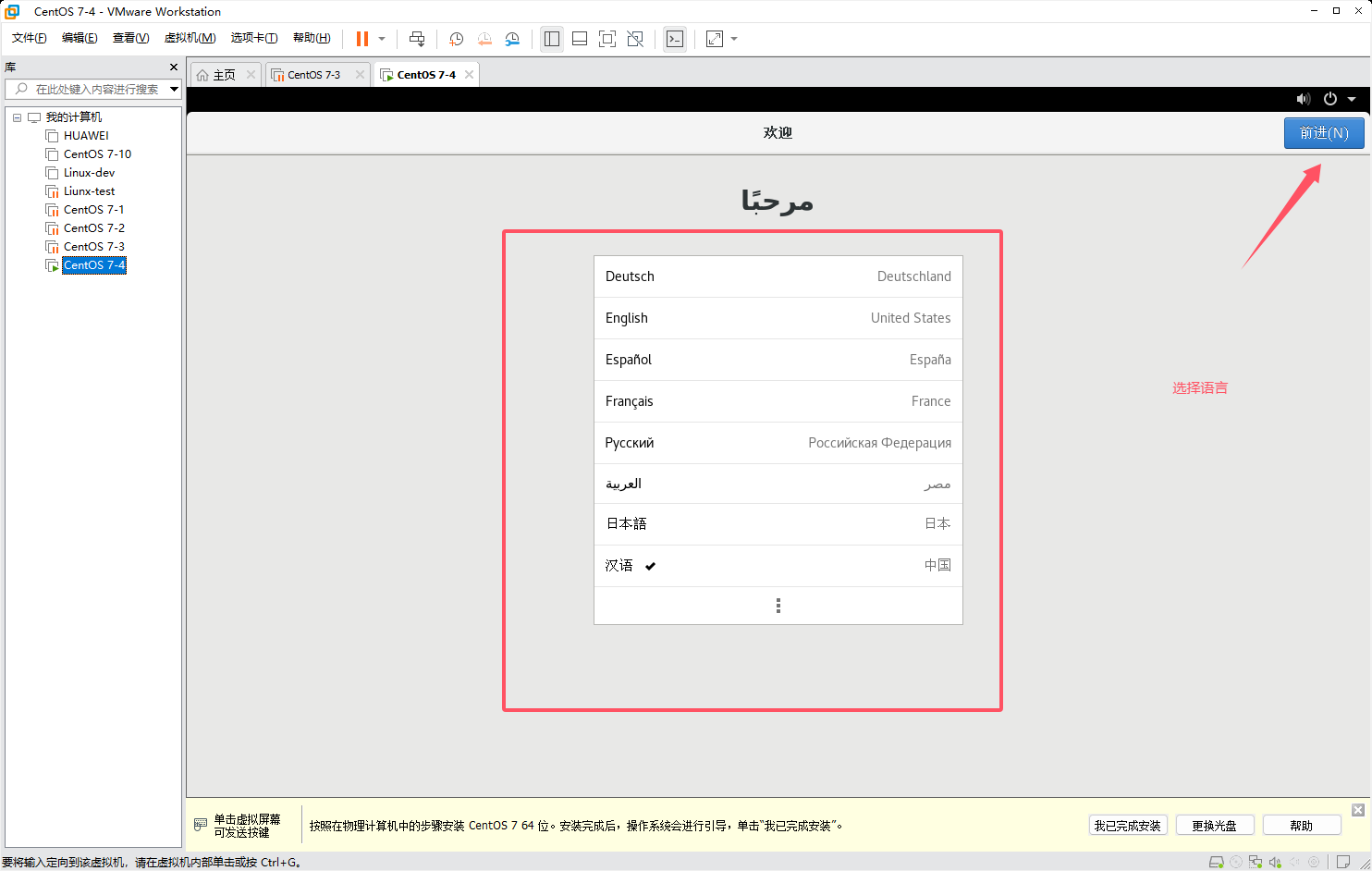Viewport: 1372px width, 871px height.
Task: Click the VMware Workstation title bar logo
Action: (12, 11)
